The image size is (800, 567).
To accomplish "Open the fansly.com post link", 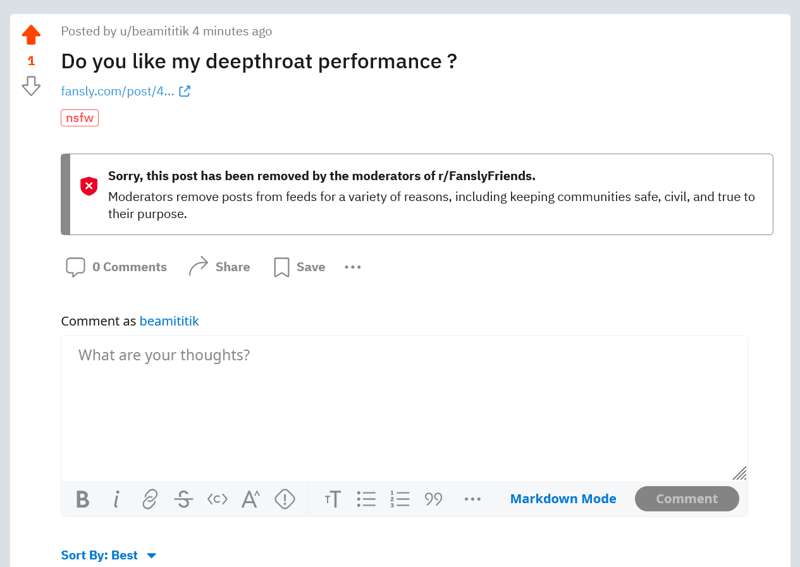I will click(x=117, y=91).
